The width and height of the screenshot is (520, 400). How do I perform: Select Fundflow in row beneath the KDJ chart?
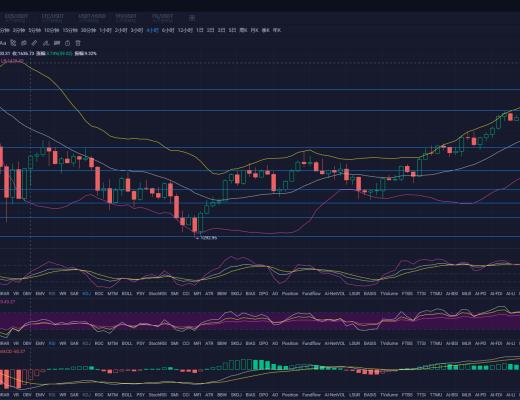pyautogui.click(x=311, y=294)
